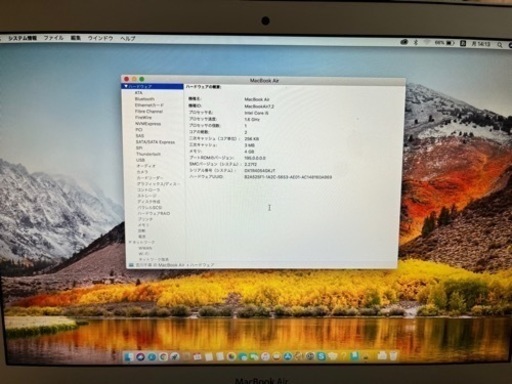Open the ヘルプ menu
Viewport: 512px width, 384px height.
tap(128, 38)
